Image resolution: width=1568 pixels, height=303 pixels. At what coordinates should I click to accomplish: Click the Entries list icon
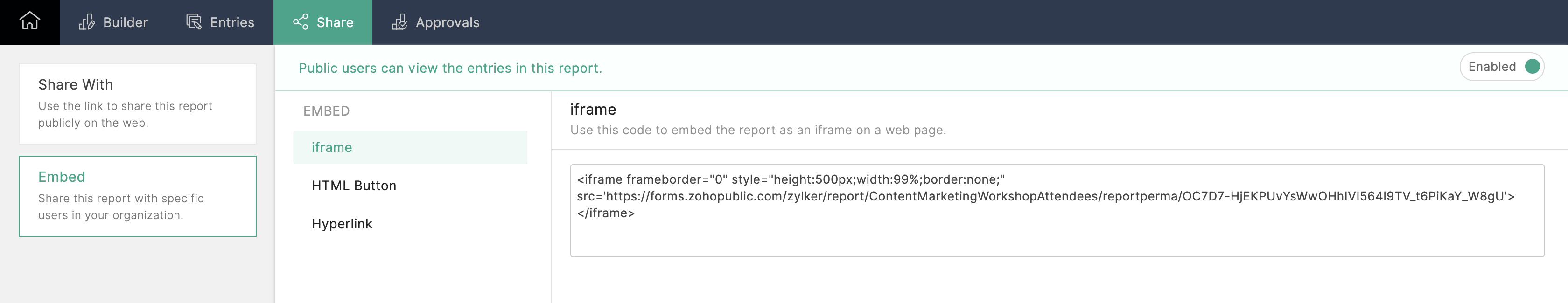click(x=194, y=22)
